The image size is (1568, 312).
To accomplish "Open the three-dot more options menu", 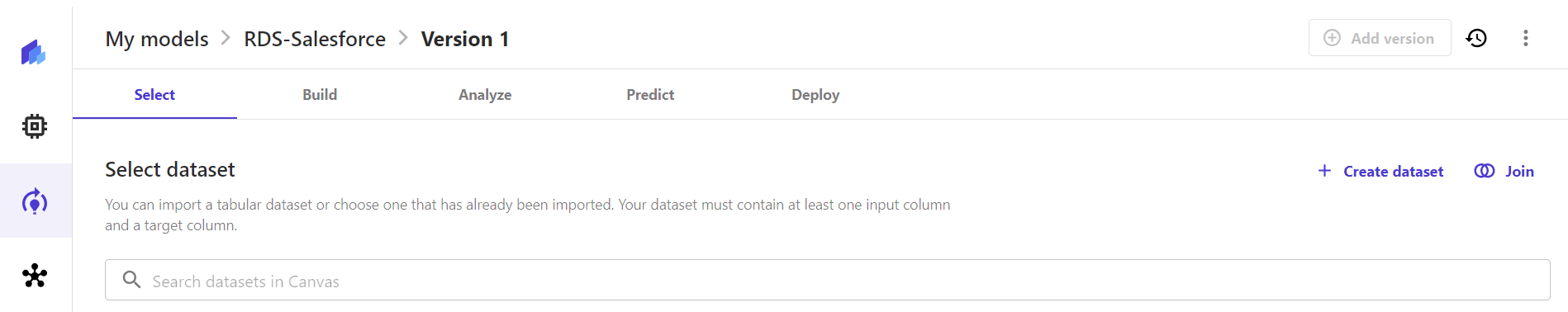I will coord(1526,38).
